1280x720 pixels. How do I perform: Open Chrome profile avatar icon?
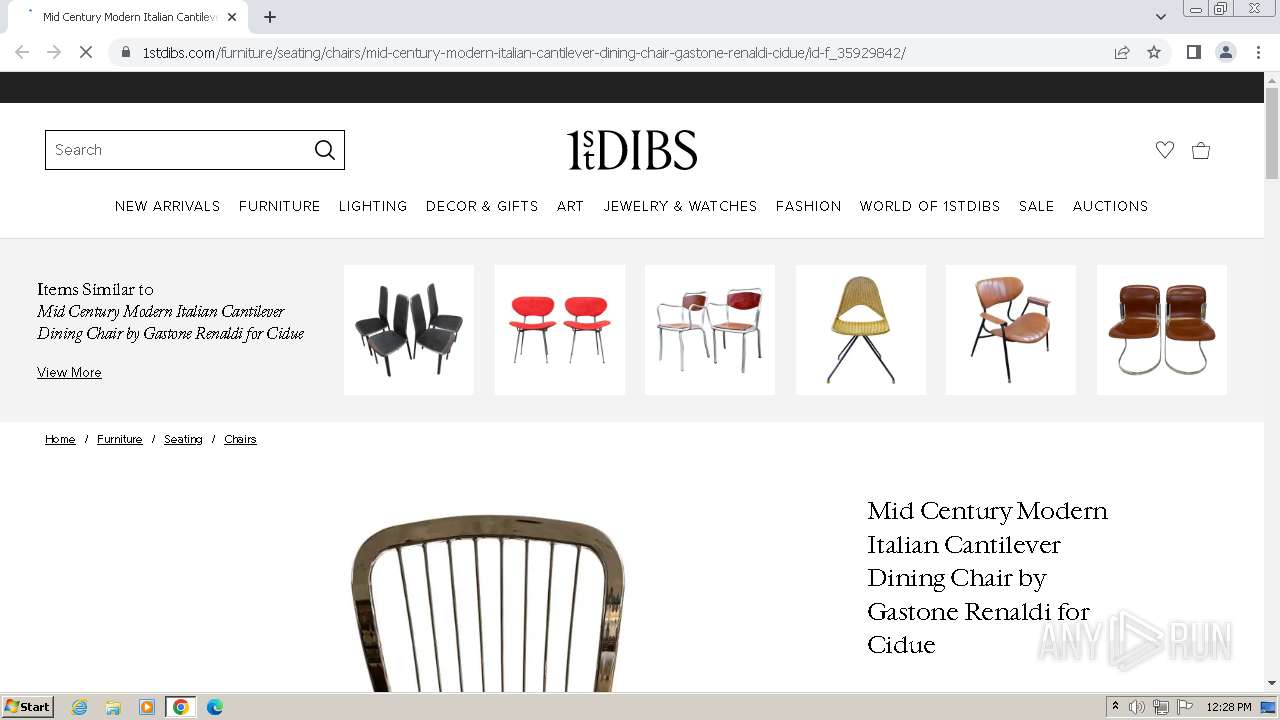(x=1225, y=52)
